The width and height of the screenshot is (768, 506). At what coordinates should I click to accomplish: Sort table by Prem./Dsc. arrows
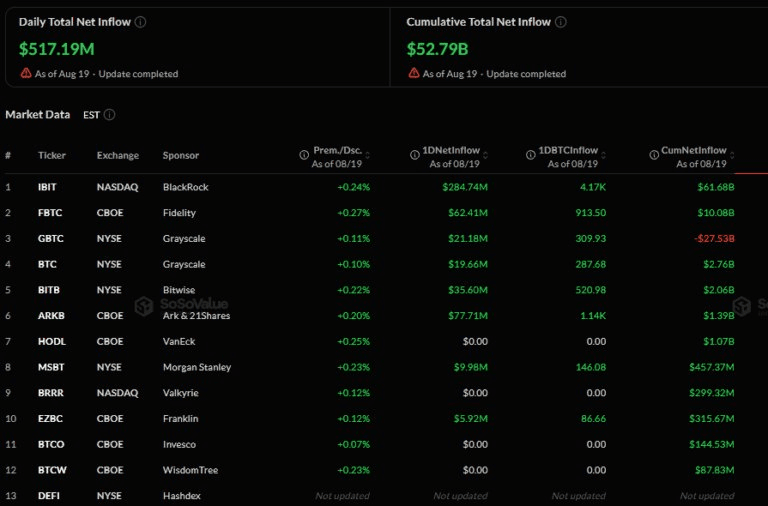click(x=367, y=155)
